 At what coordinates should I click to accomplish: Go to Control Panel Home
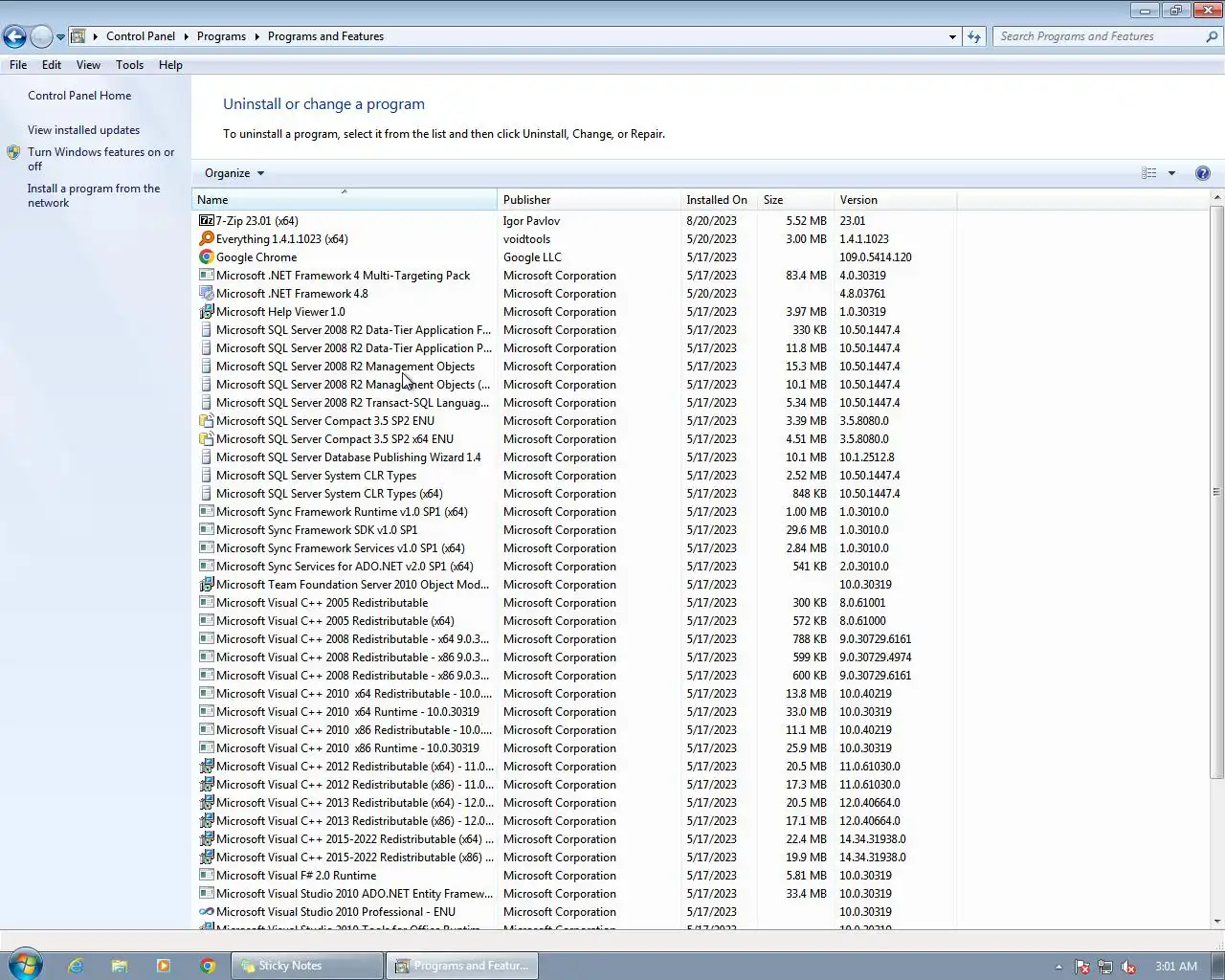click(x=79, y=96)
